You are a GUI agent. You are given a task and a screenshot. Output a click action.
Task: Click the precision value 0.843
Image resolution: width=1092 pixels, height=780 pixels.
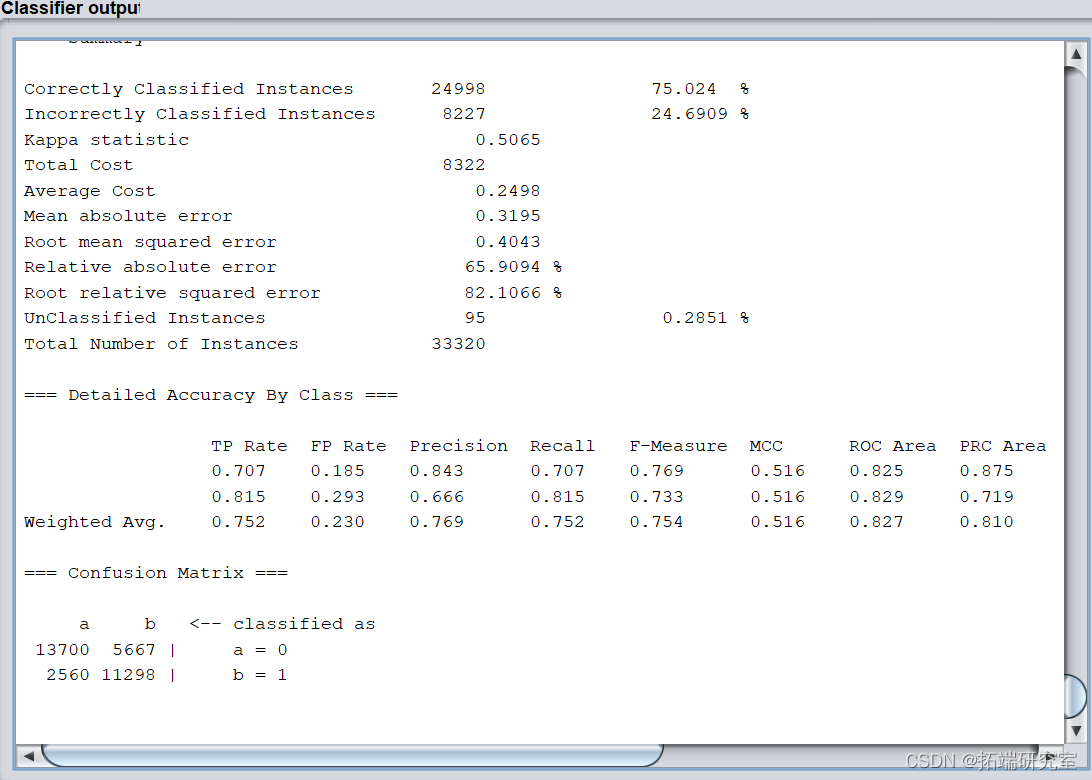pos(437,471)
